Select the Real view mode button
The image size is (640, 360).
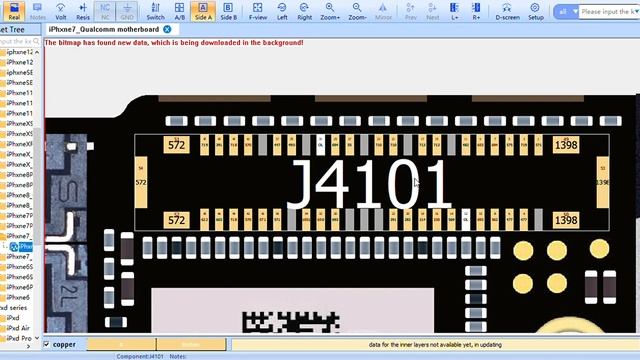coord(14,11)
